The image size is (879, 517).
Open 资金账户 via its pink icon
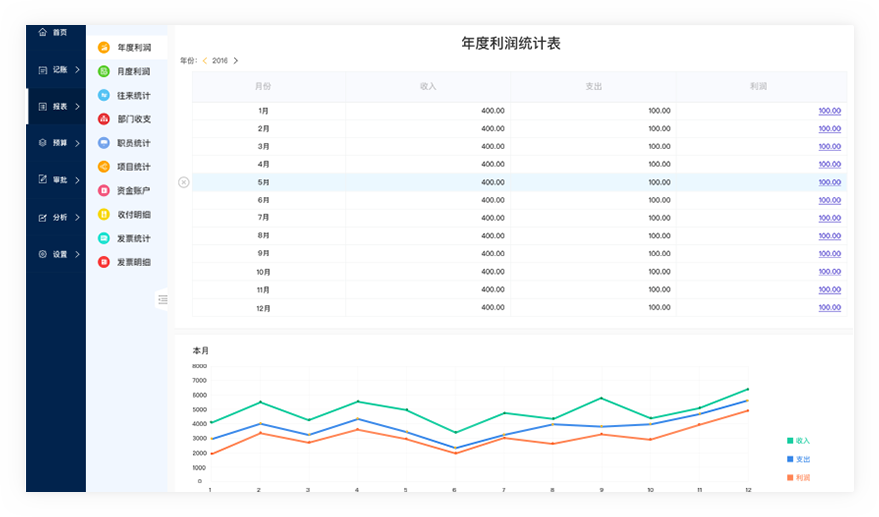coord(104,191)
